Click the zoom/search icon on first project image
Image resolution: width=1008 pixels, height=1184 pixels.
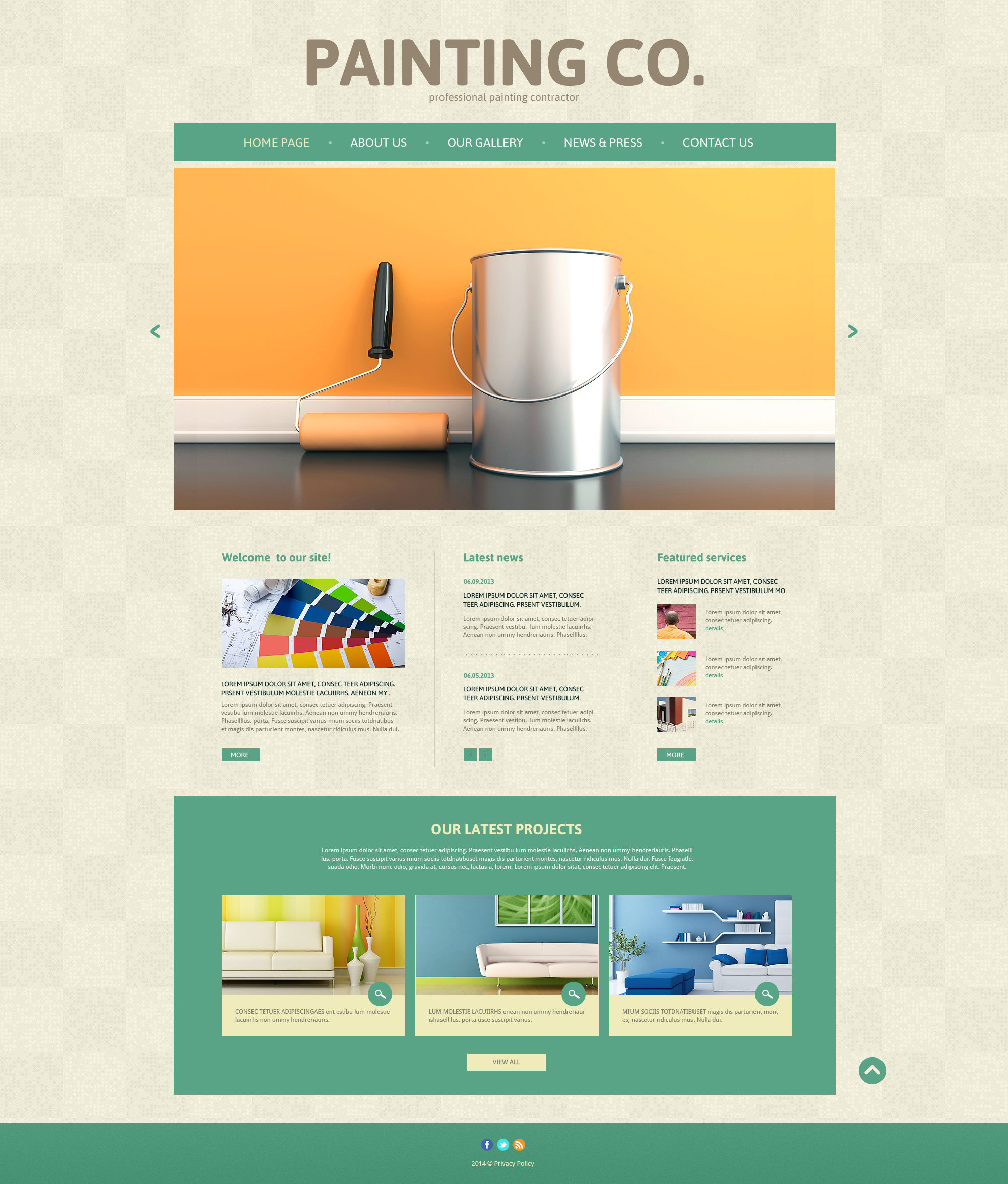pos(380,994)
